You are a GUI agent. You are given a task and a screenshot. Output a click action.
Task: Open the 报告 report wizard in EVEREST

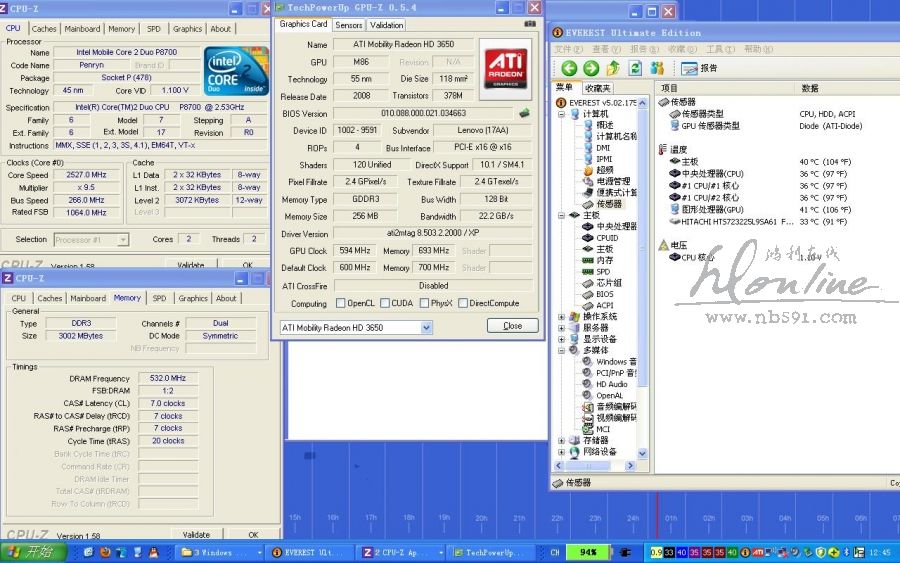coord(699,68)
